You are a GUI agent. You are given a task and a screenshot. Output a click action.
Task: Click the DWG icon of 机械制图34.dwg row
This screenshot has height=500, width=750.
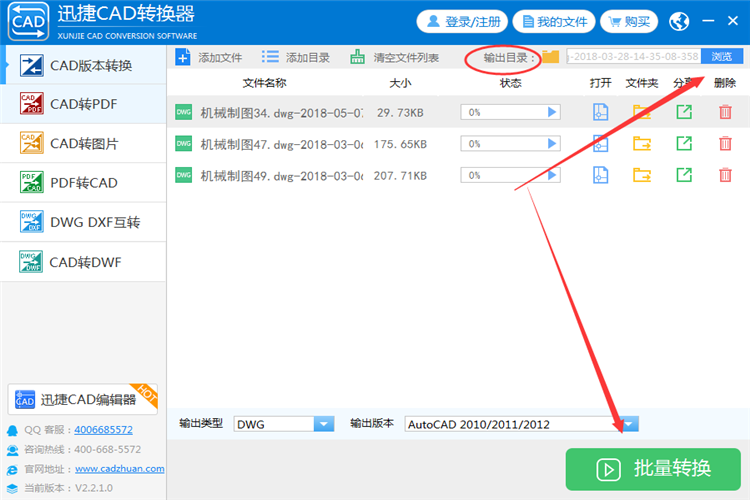184,112
